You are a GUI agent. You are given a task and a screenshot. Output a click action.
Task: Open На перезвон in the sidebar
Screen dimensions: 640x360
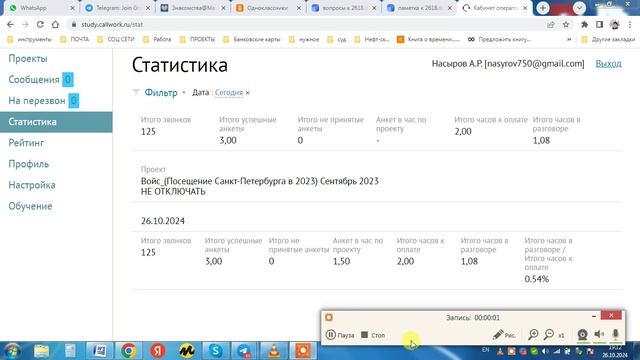(37, 100)
